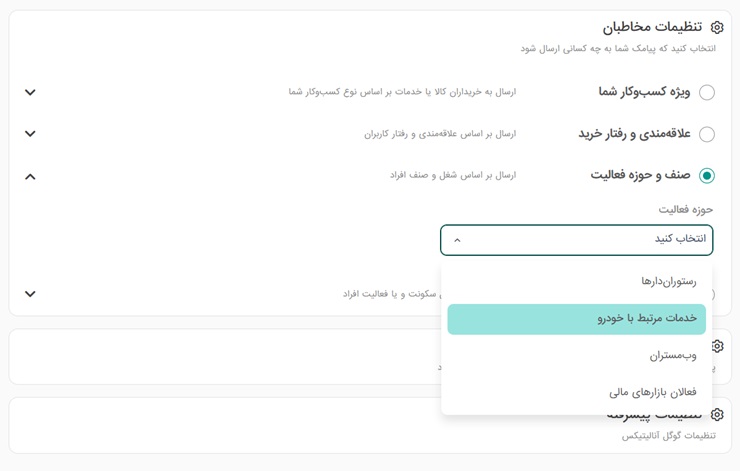
Task: Click the selected صنف و حوزه فعالیت radio button
Action: coord(707,176)
